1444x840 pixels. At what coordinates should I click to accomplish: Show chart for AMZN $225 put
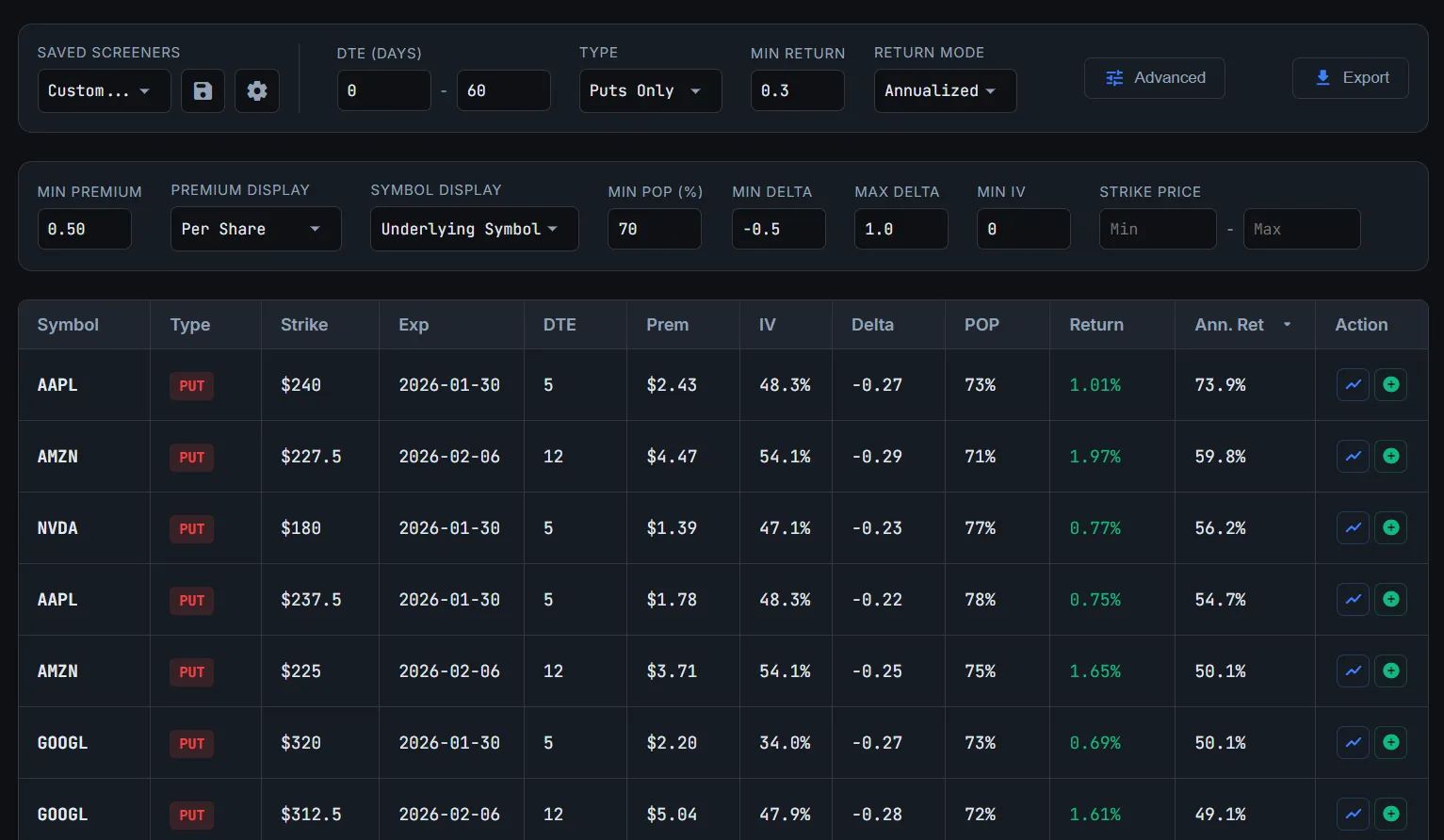click(x=1353, y=670)
